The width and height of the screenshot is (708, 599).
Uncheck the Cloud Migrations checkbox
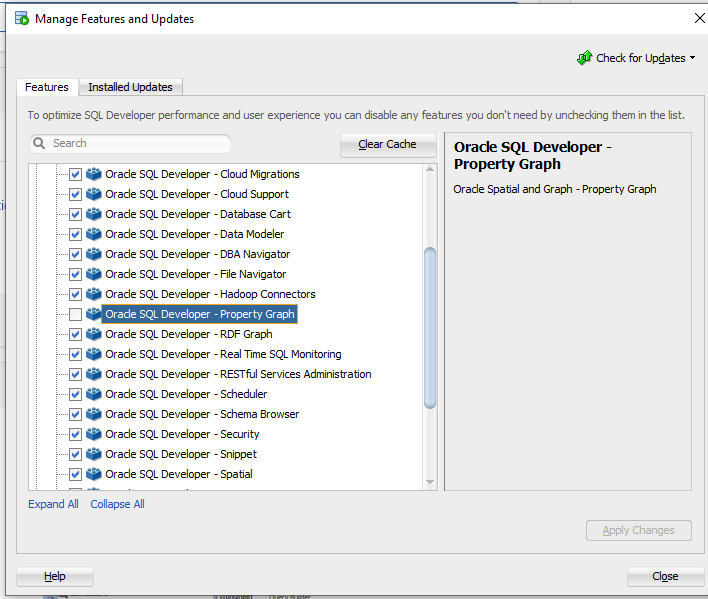coord(75,174)
